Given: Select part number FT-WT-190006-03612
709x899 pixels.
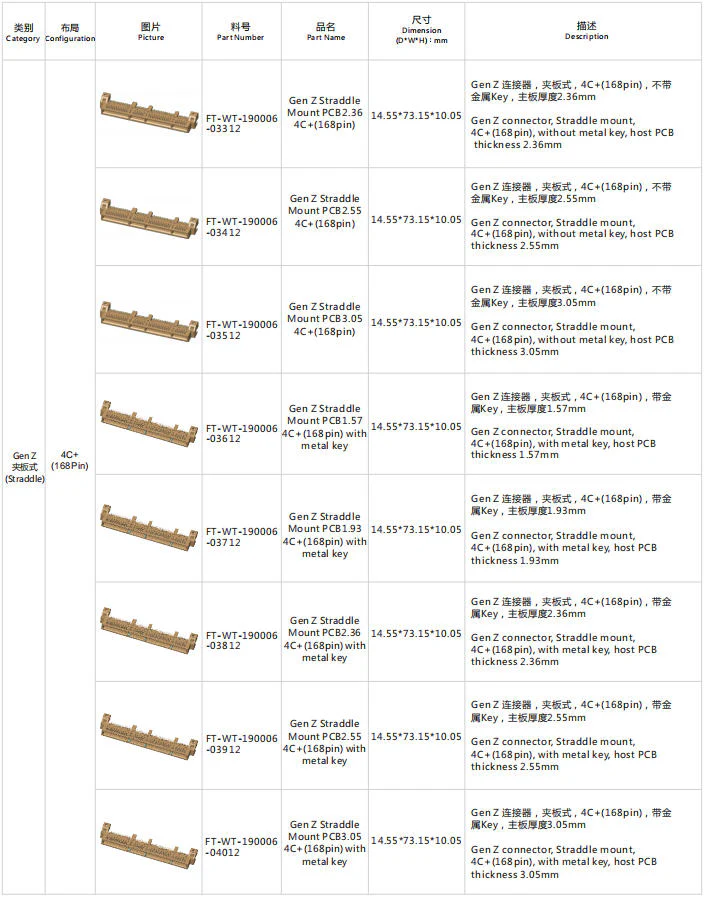Looking at the screenshot, I should 241,433.
